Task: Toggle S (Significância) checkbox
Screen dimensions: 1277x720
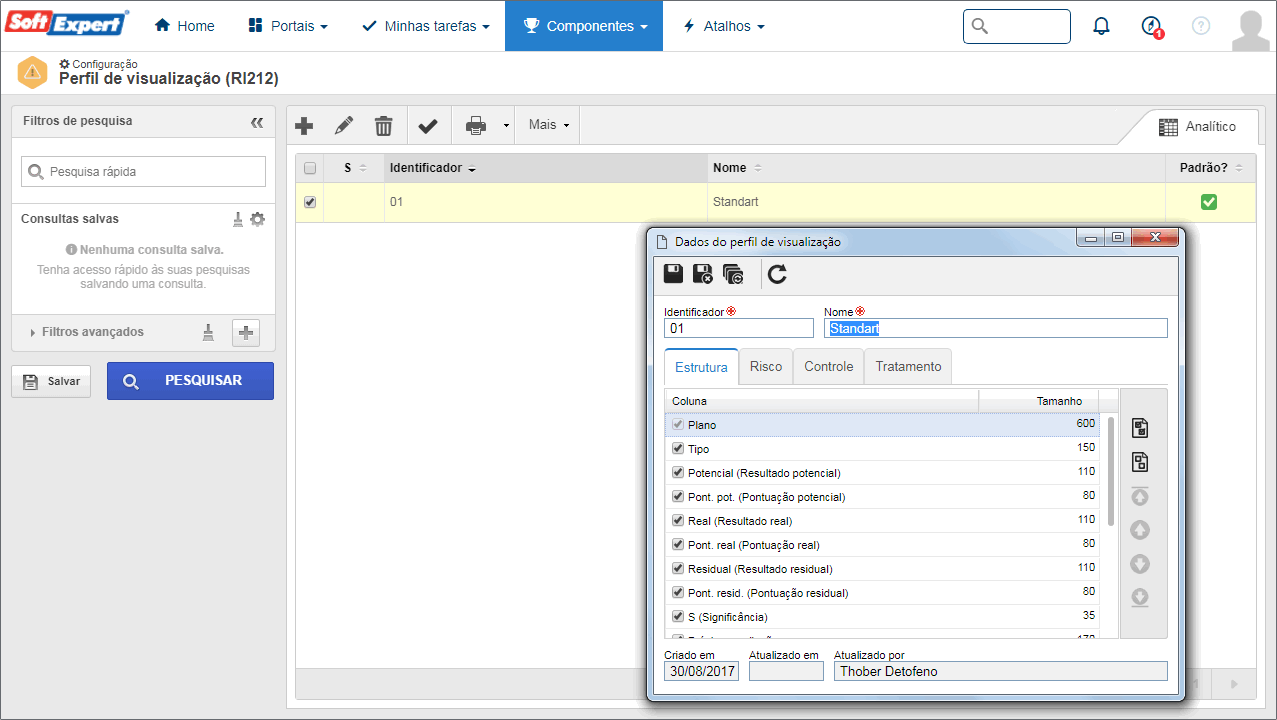Action: pyautogui.click(x=678, y=617)
